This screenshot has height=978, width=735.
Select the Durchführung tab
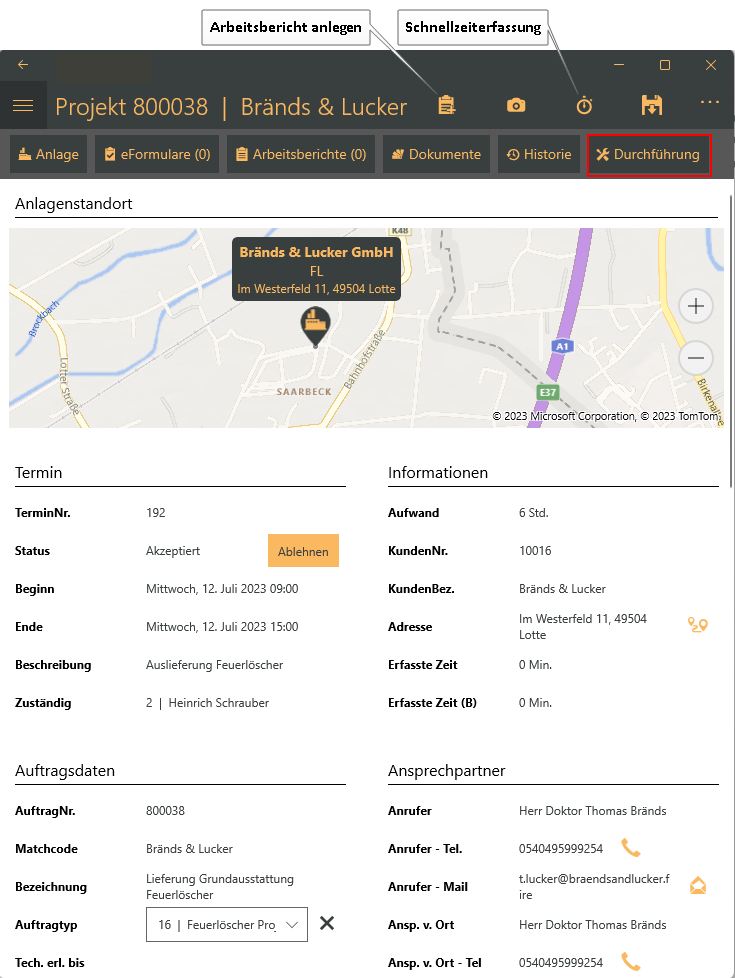pos(649,155)
